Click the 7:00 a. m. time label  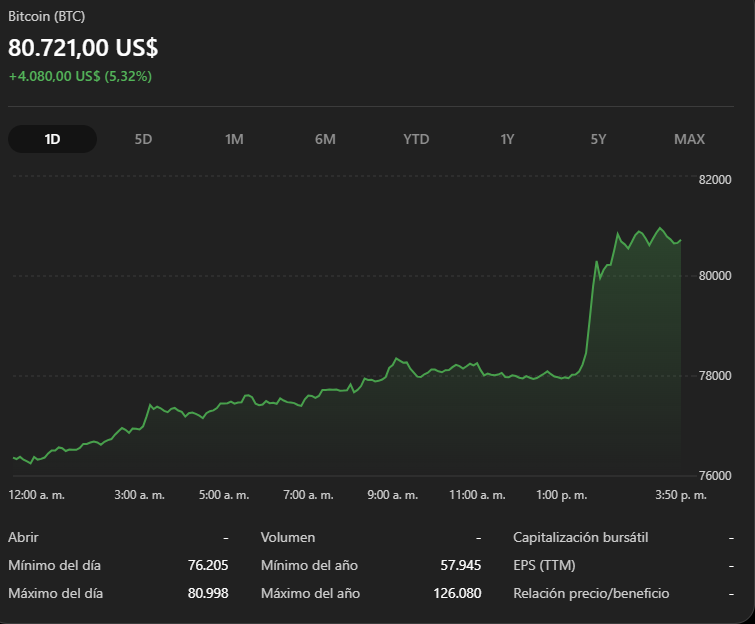tap(309, 495)
